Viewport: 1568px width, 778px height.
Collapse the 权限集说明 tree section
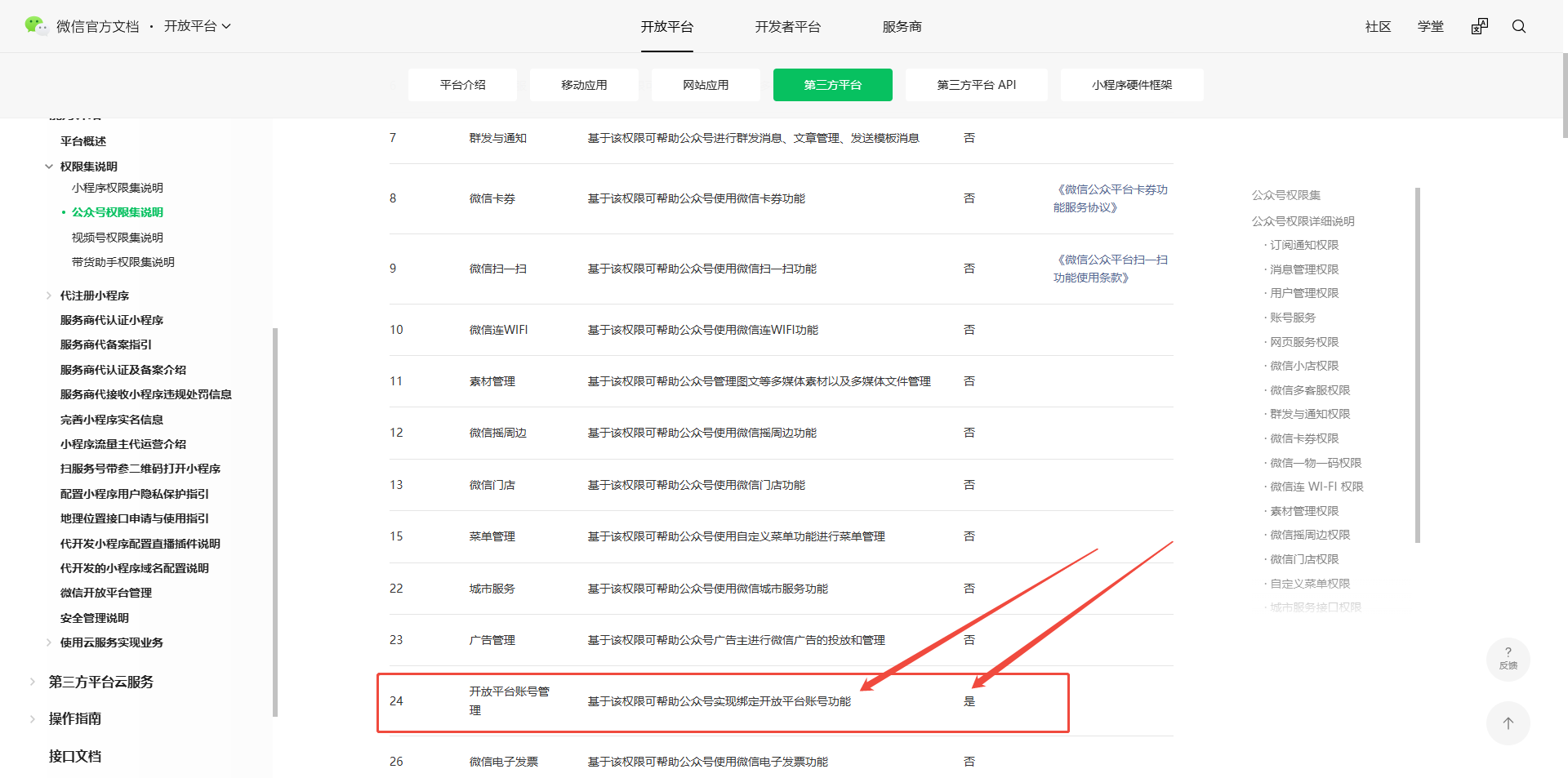click(x=49, y=167)
